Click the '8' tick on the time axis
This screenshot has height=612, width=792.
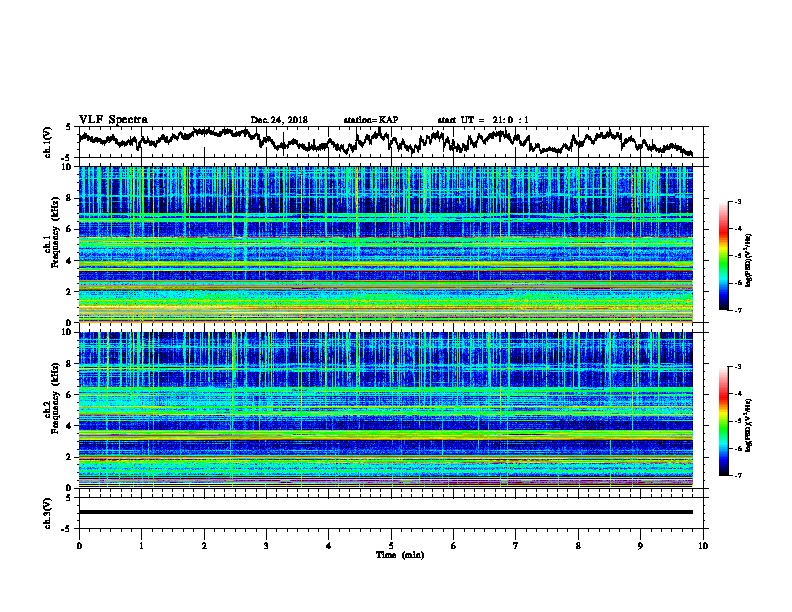(578, 546)
